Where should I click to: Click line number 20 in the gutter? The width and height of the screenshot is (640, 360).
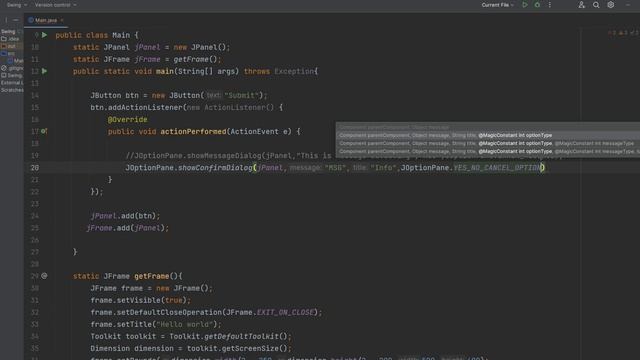coord(35,168)
